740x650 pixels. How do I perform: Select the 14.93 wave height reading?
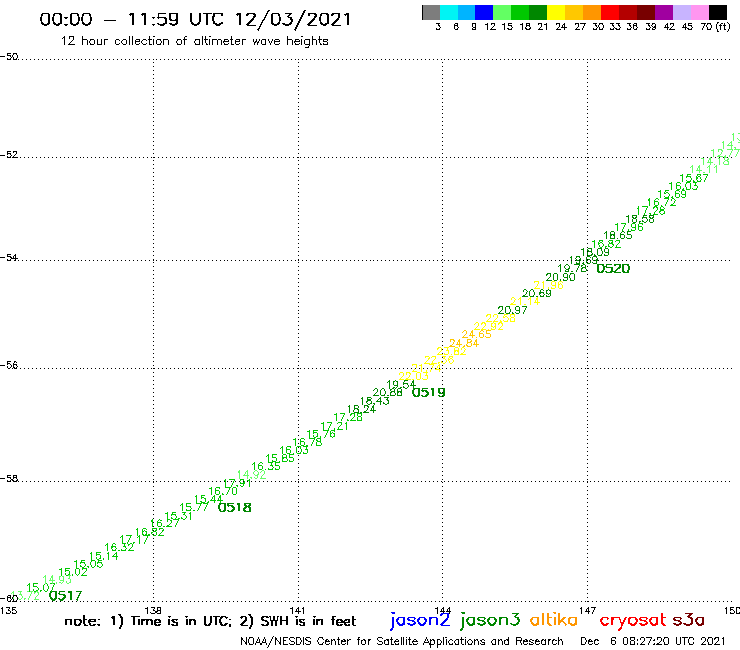click(x=57, y=580)
